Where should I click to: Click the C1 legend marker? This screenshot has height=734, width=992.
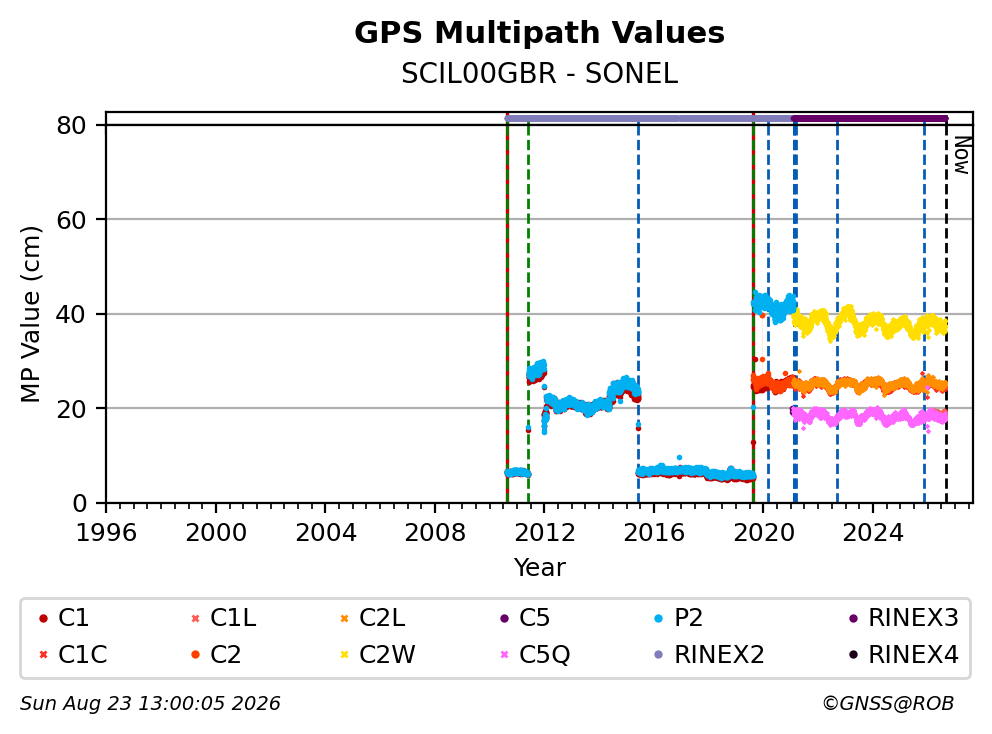(x=44, y=619)
